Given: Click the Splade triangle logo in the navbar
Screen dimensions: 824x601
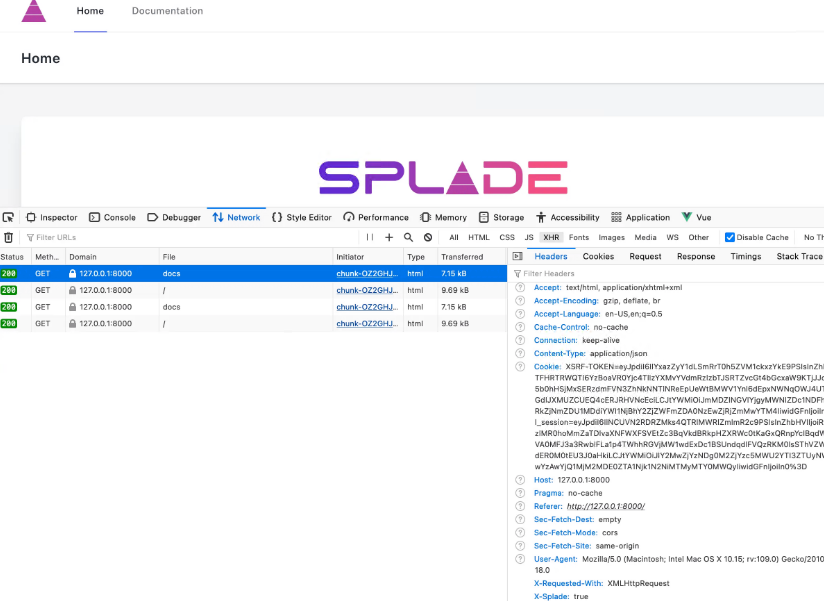Looking at the screenshot, I should click(x=34, y=11).
